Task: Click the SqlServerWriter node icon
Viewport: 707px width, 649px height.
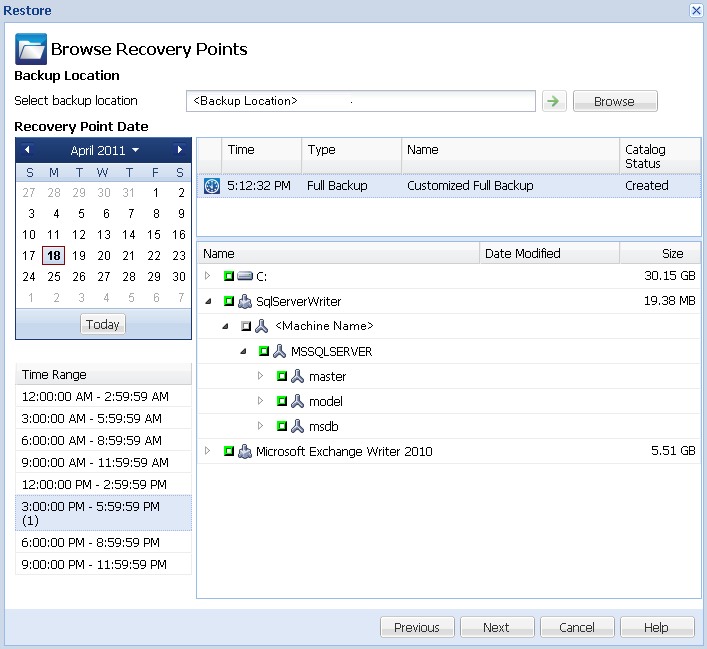Action: tap(246, 301)
